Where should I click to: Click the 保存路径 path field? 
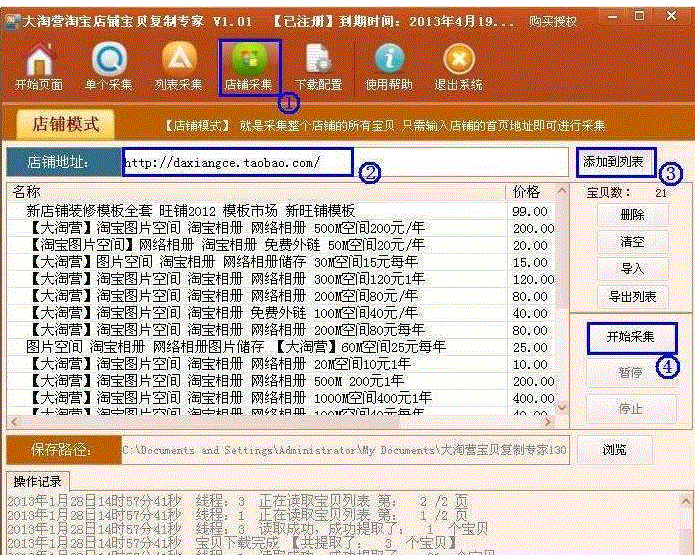pyautogui.click(x=345, y=450)
